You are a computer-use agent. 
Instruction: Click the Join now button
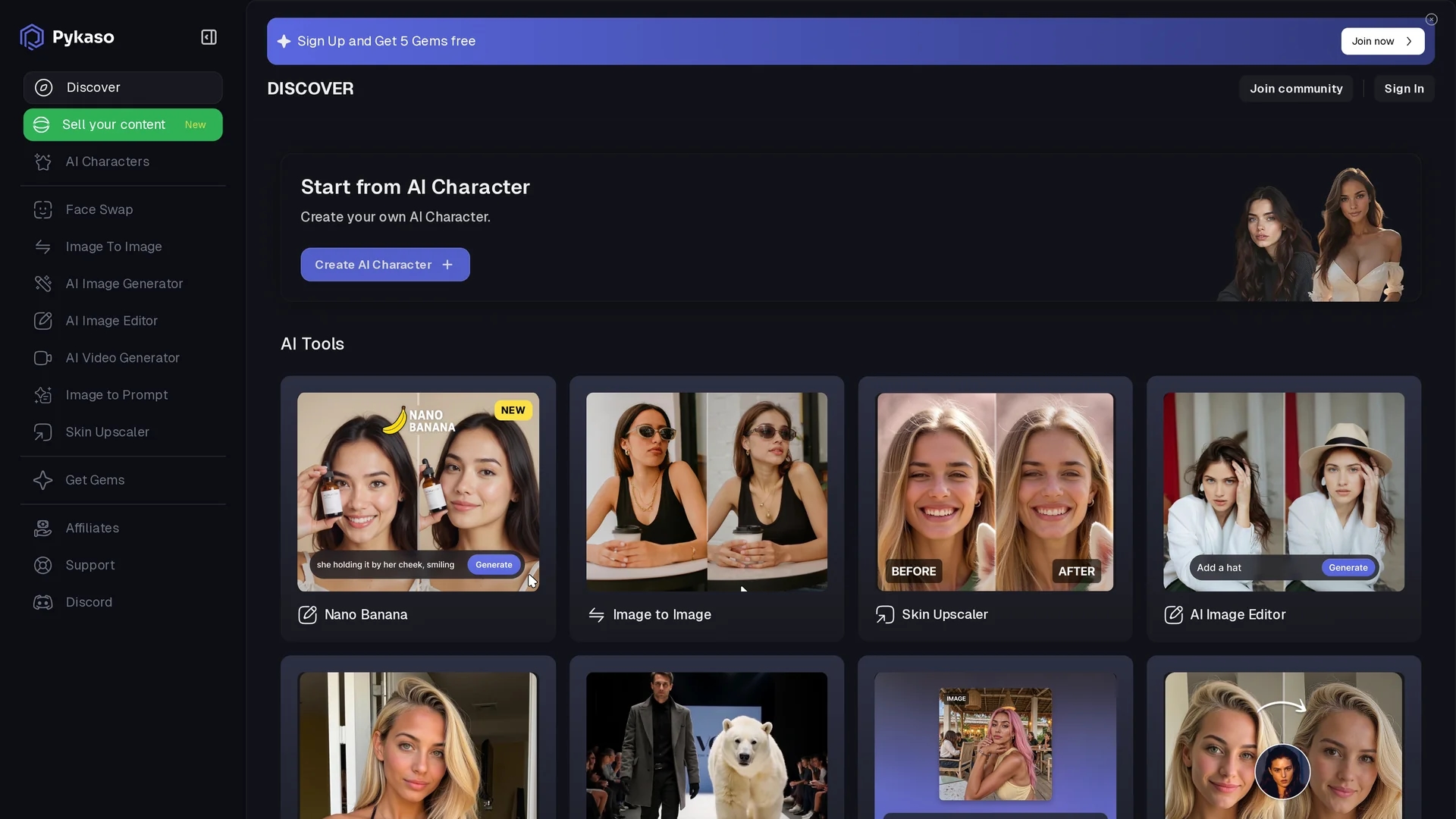[1382, 42]
